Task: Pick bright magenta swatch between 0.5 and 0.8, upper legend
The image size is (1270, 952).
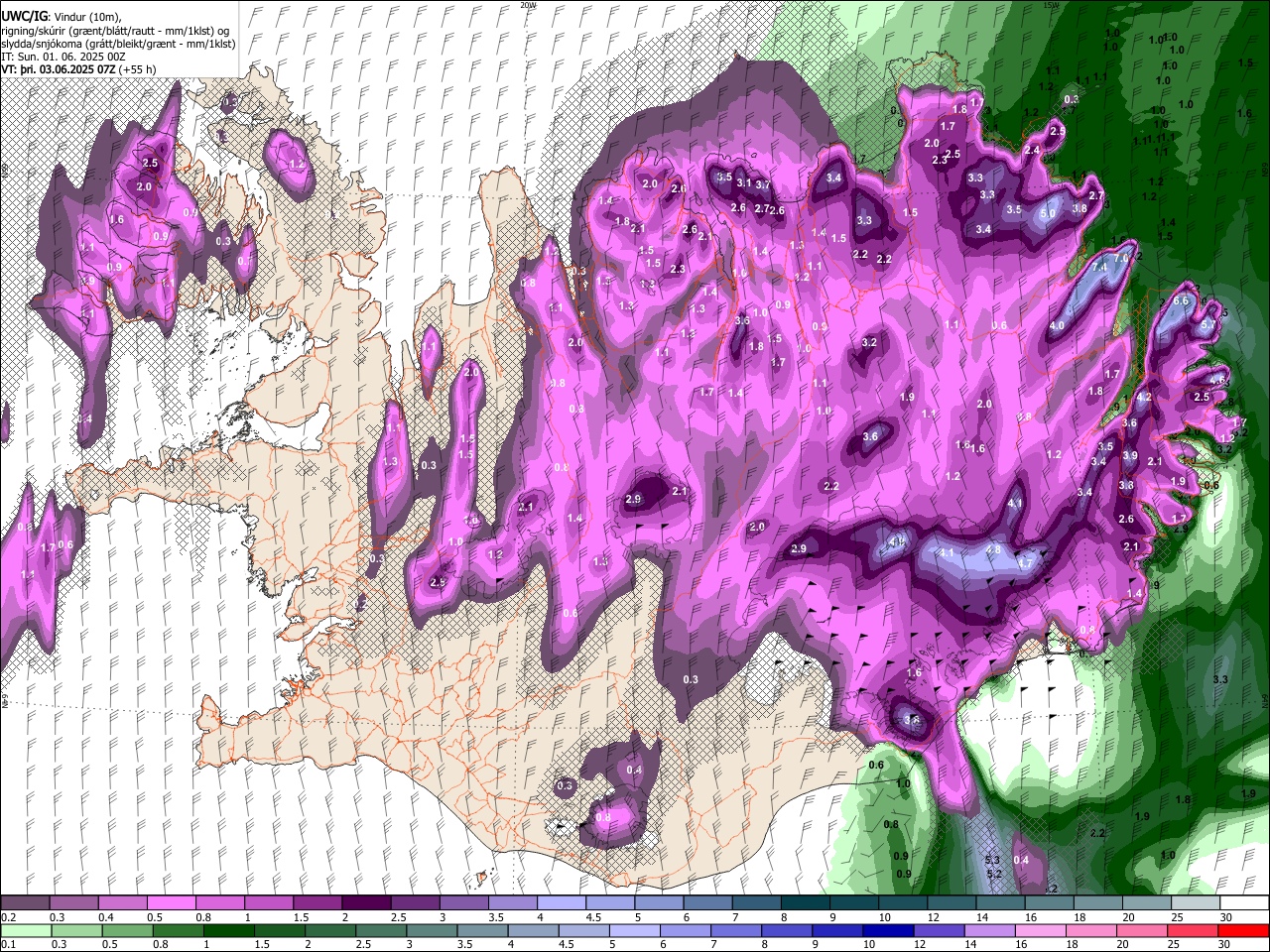Action: (x=171, y=903)
